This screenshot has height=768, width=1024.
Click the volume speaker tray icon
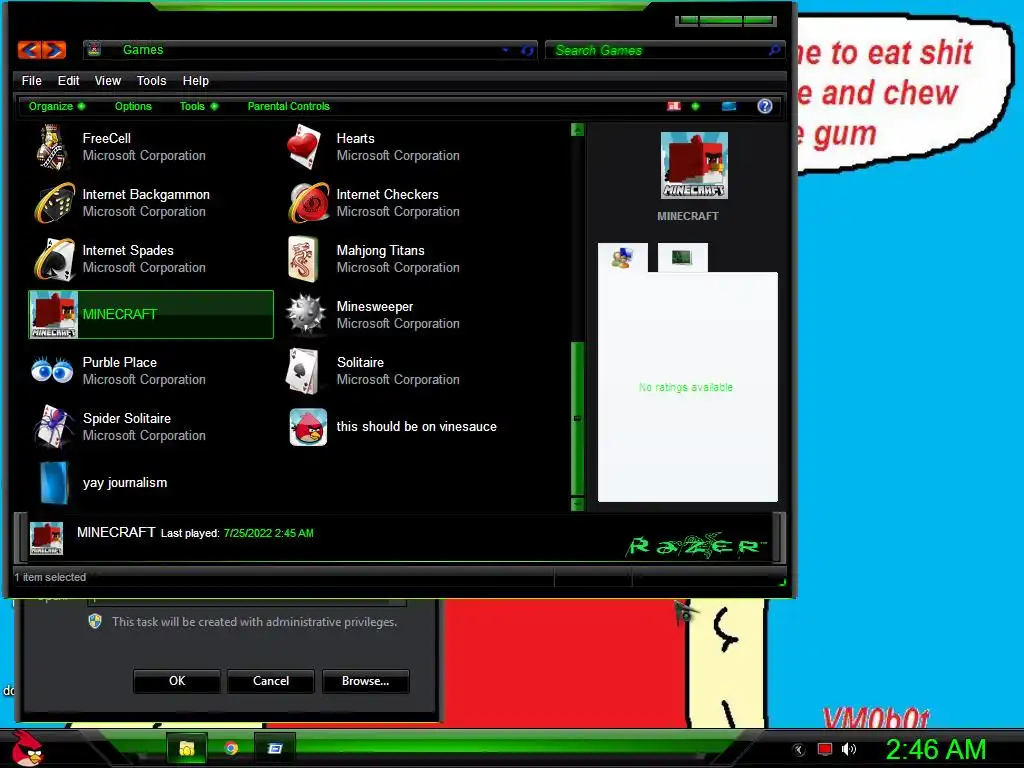(848, 749)
